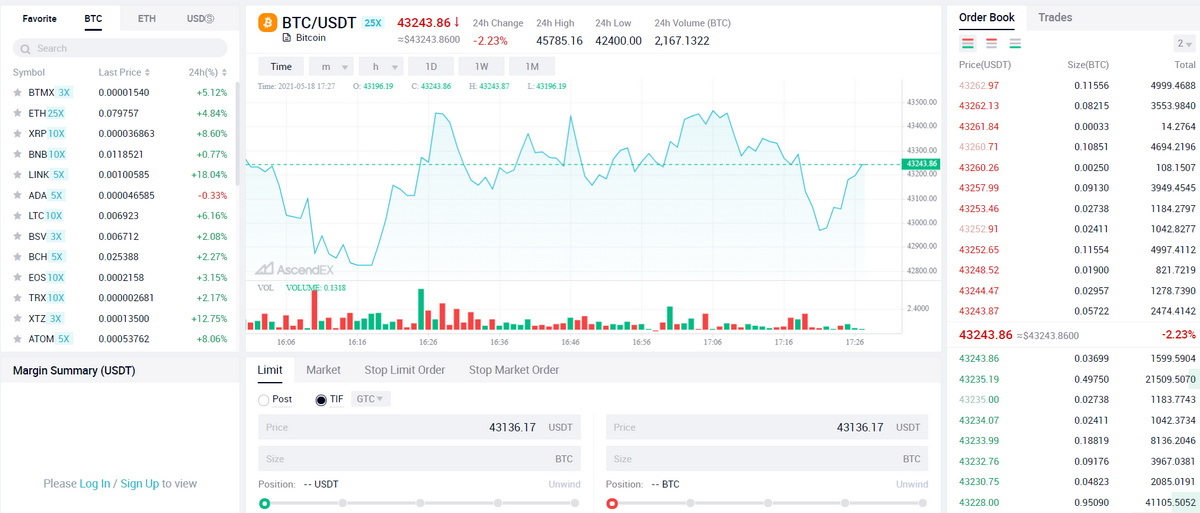
Task: Switch to the Trades tab
Action: (1055, 17)
